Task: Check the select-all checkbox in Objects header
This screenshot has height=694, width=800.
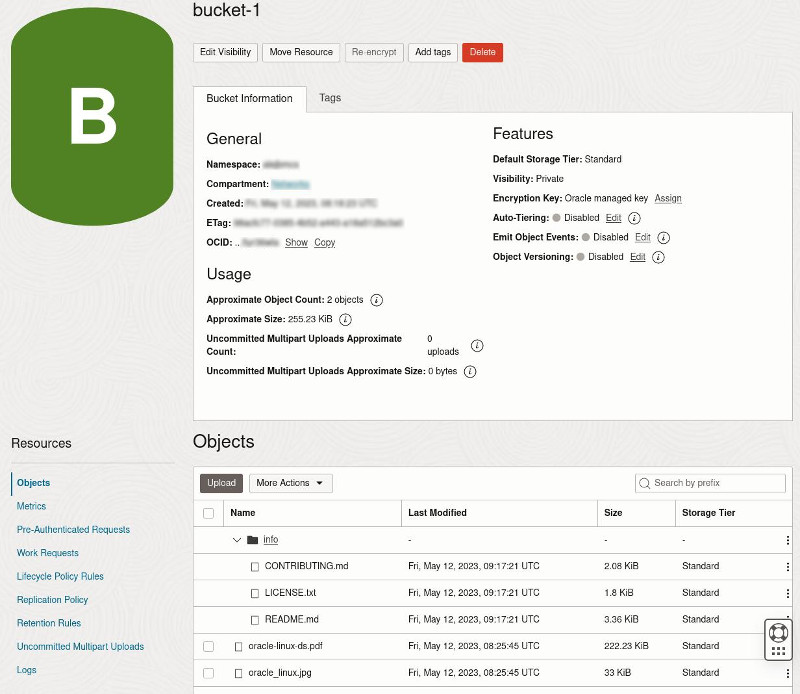Action: [x=208, y=512]
